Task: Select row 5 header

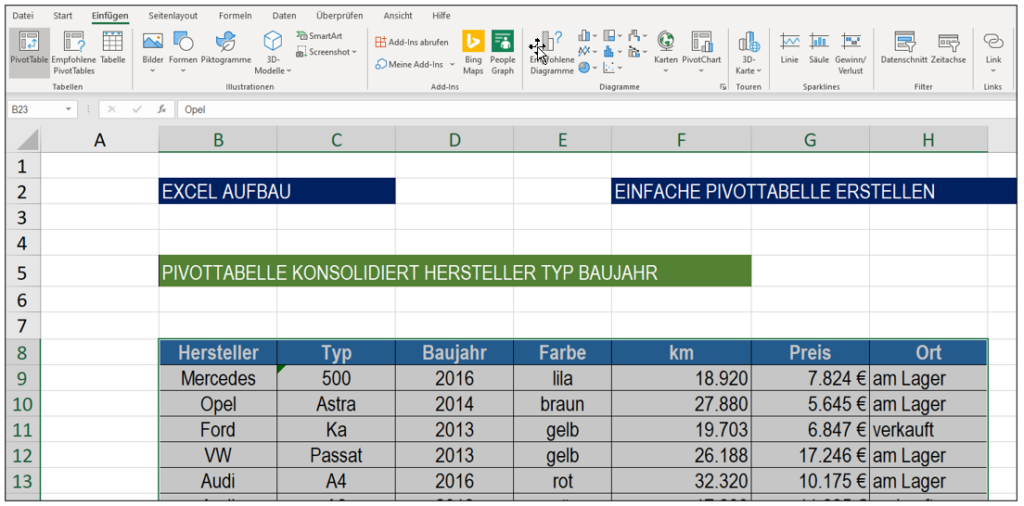Action: pyautogui.click(x=23, y=272)
